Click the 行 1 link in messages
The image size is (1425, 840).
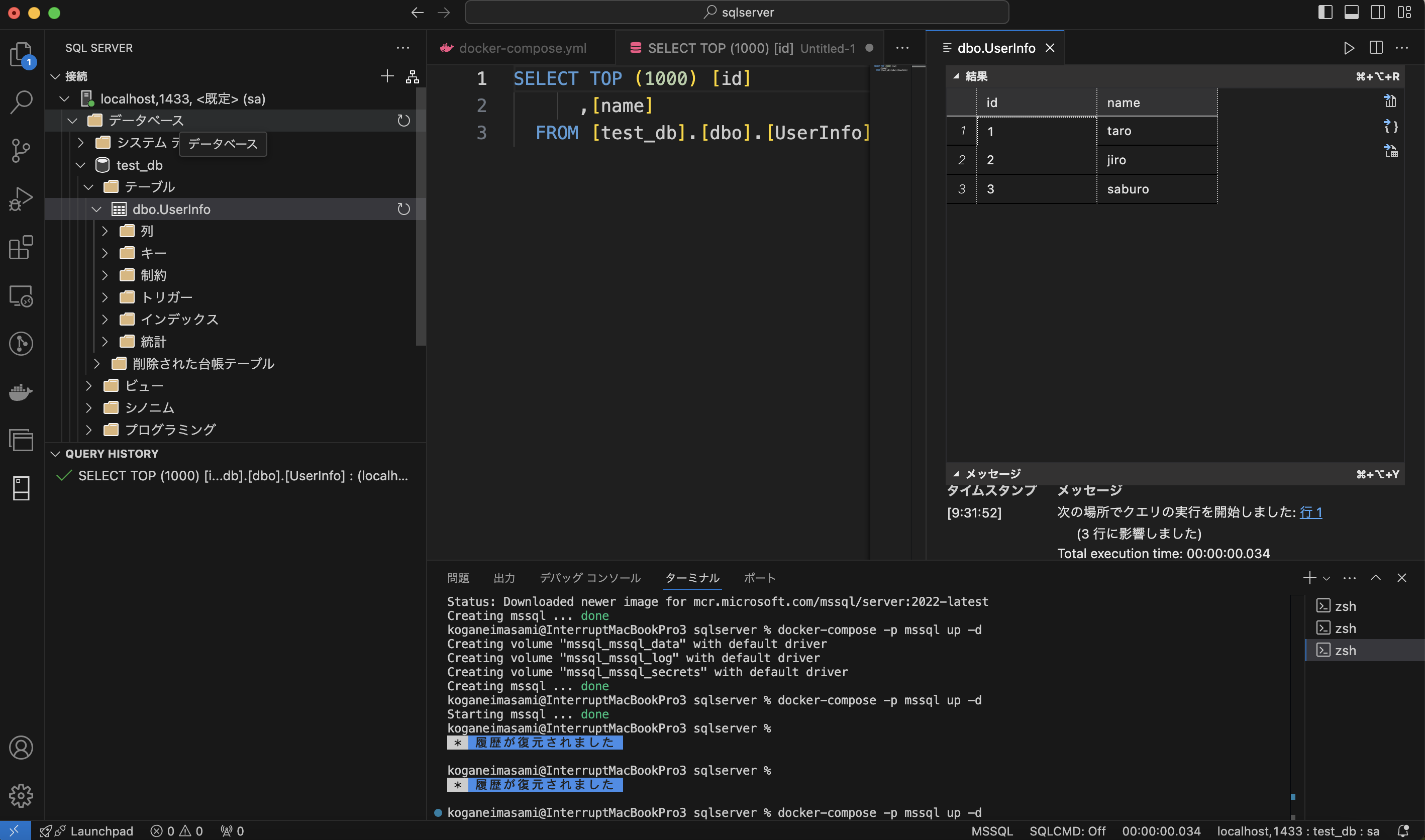coord(1310,512)
